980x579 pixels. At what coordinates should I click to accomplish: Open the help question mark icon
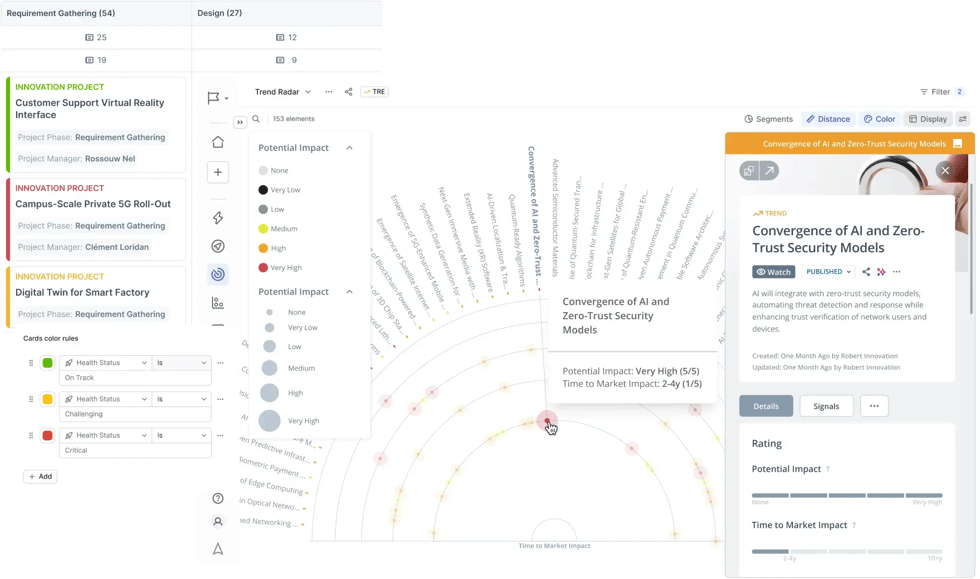[x=217, y=498]
